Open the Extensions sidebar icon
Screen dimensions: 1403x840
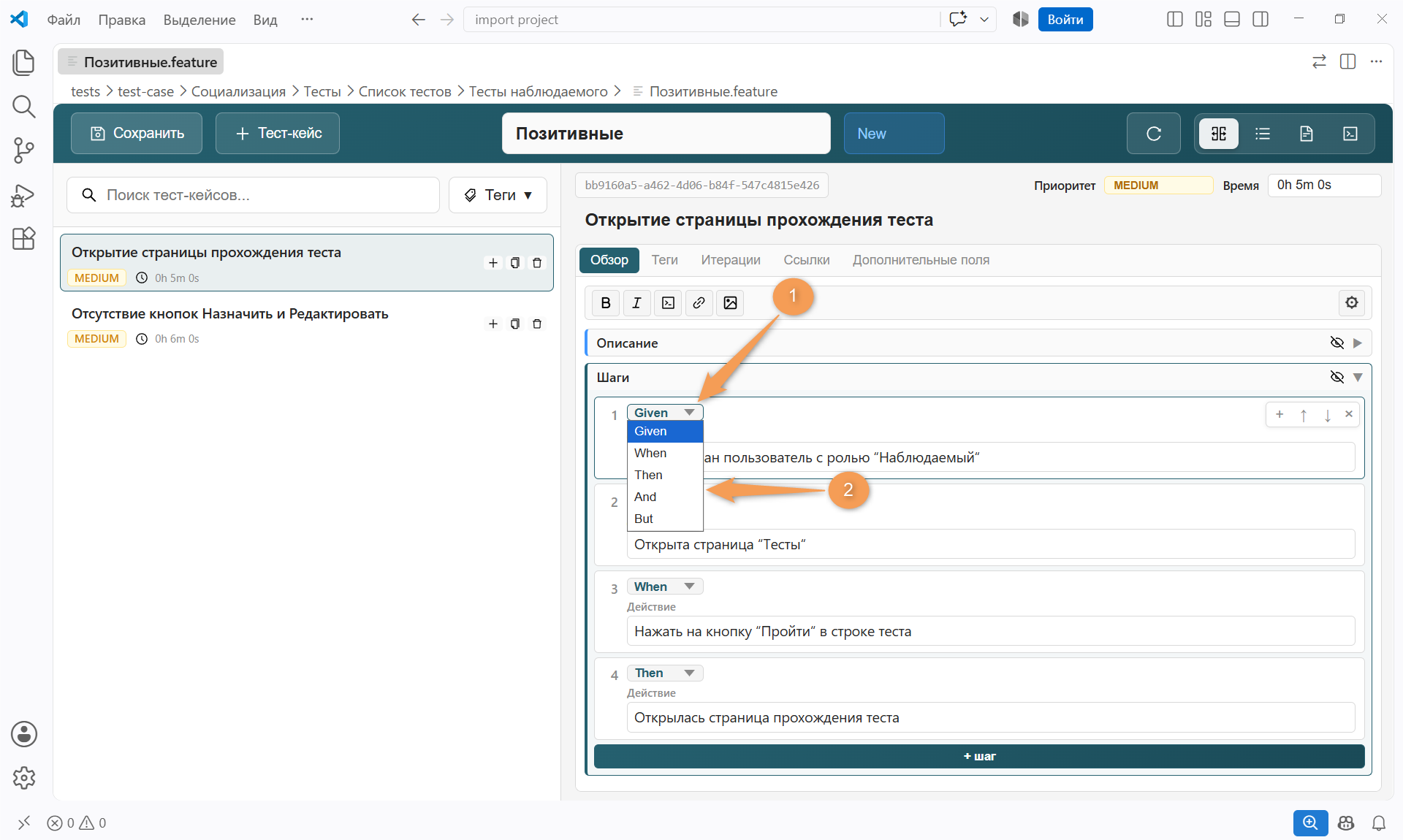[23, 239]
